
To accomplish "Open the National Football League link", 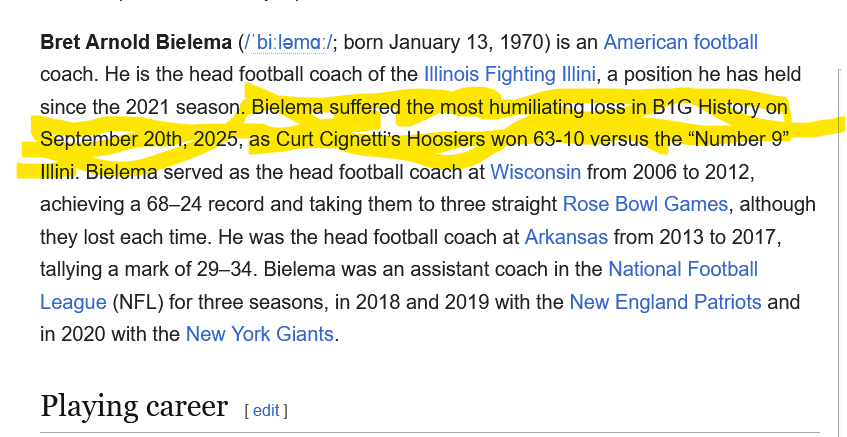I will point(682,269).
